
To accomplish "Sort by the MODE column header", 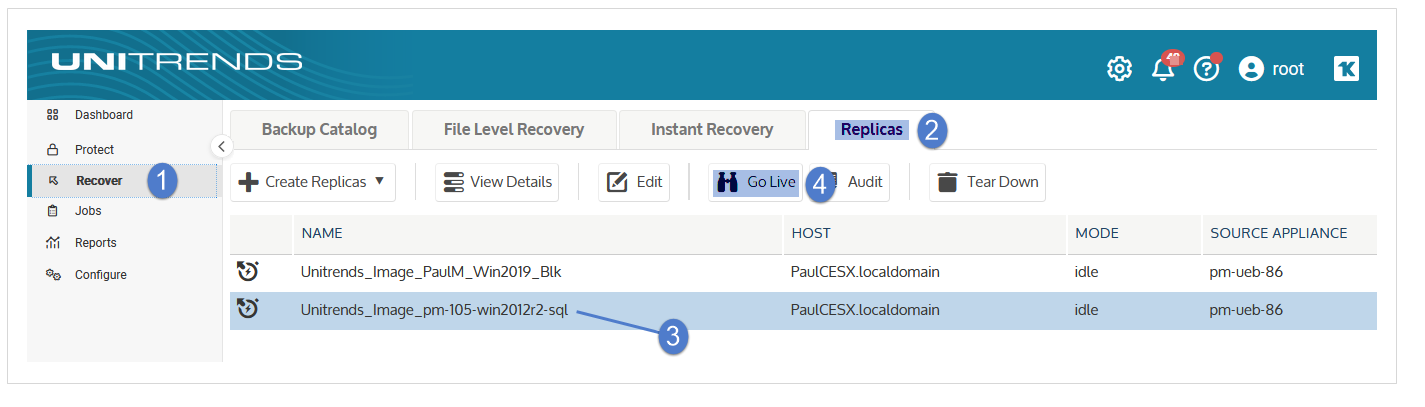I will click(x=1097, y=233).
